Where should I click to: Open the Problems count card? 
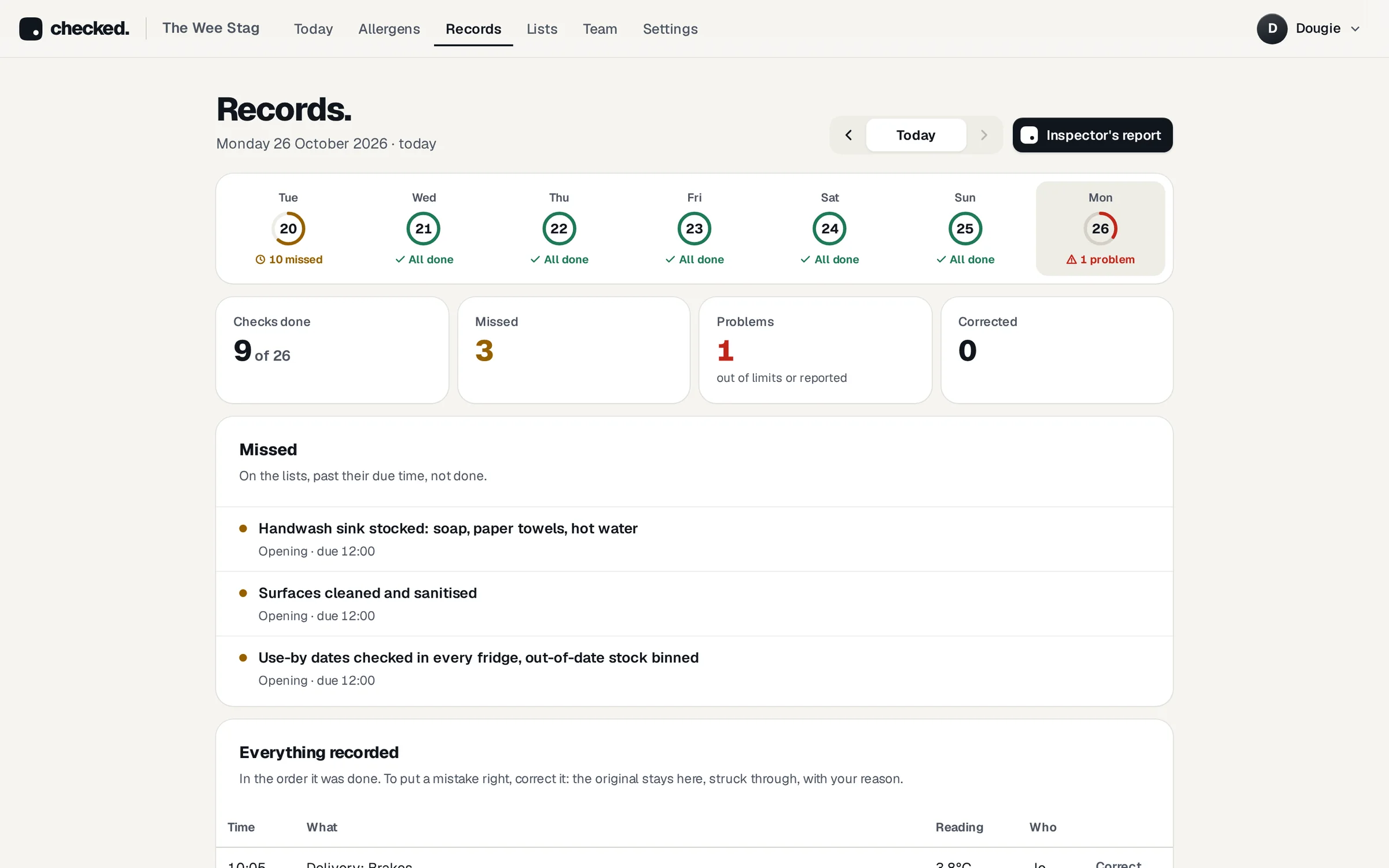coord(815,350)
